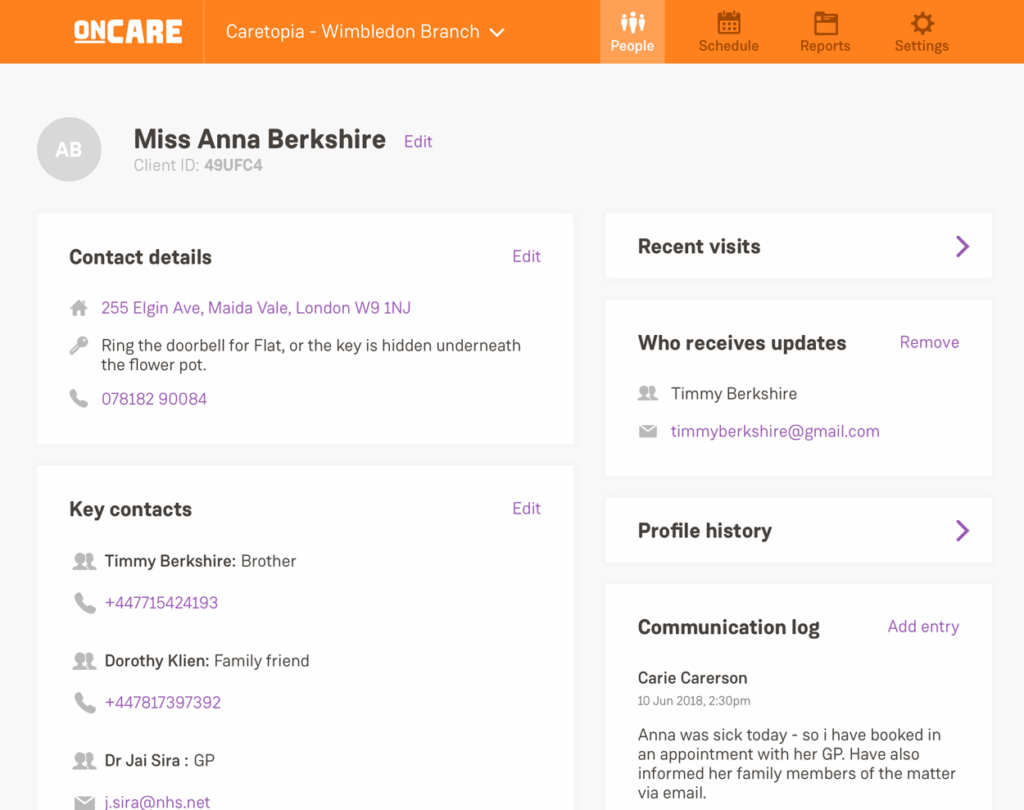Add entry to Communication log
This screenshot has height=810, width=1024.
pos(923,627)
